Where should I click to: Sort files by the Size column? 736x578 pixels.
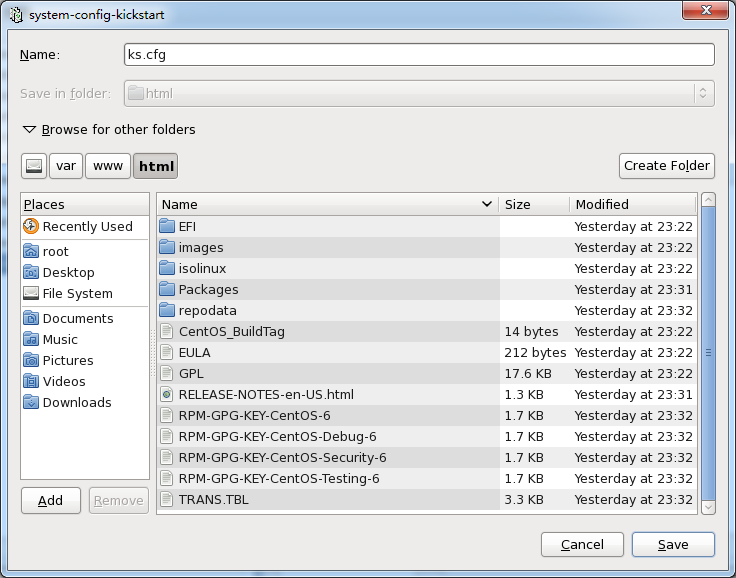coord(535,204)
